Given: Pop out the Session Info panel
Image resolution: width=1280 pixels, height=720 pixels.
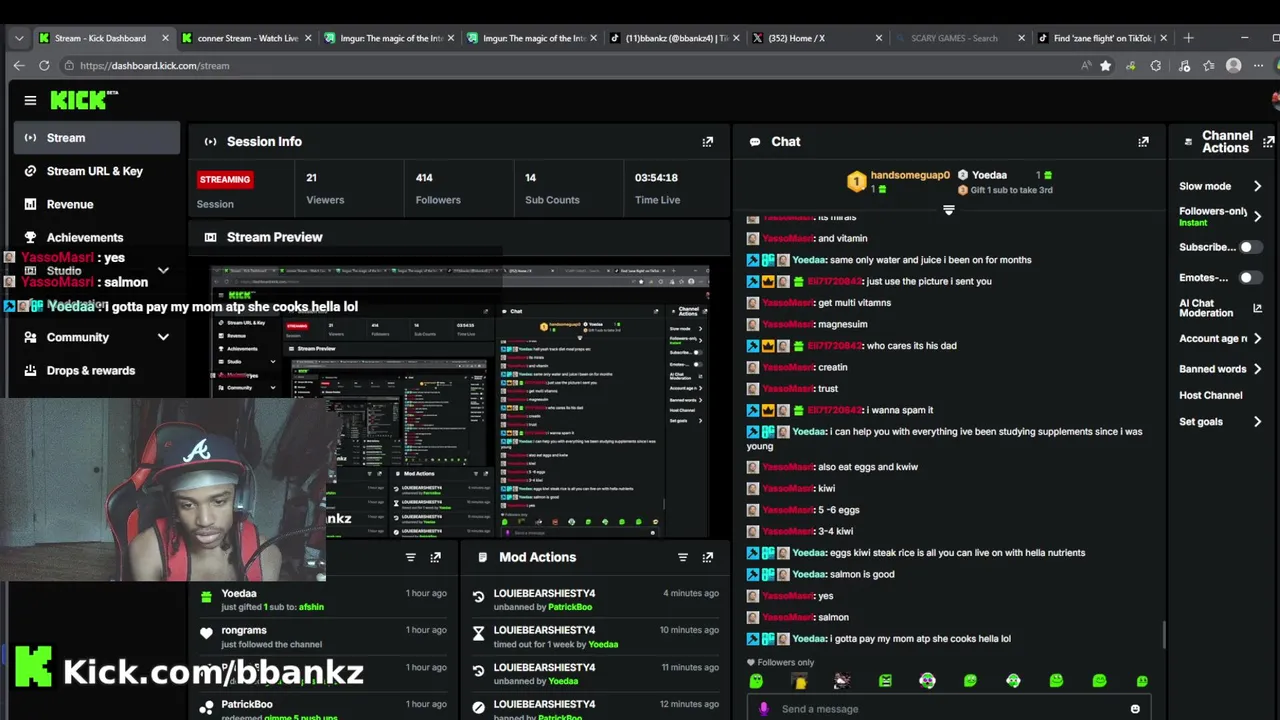Looking at the screenshot, I should 708,142.
